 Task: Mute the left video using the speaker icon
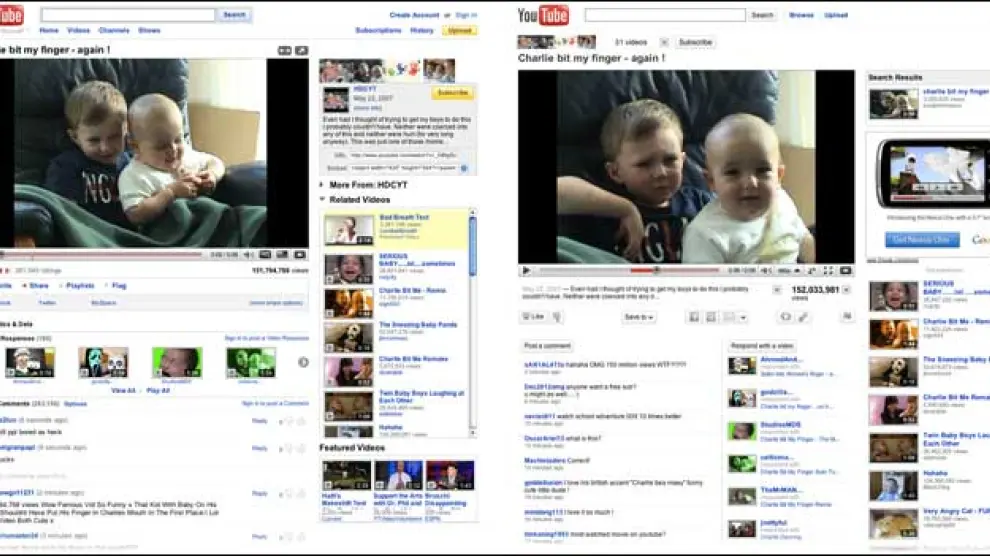248,255
